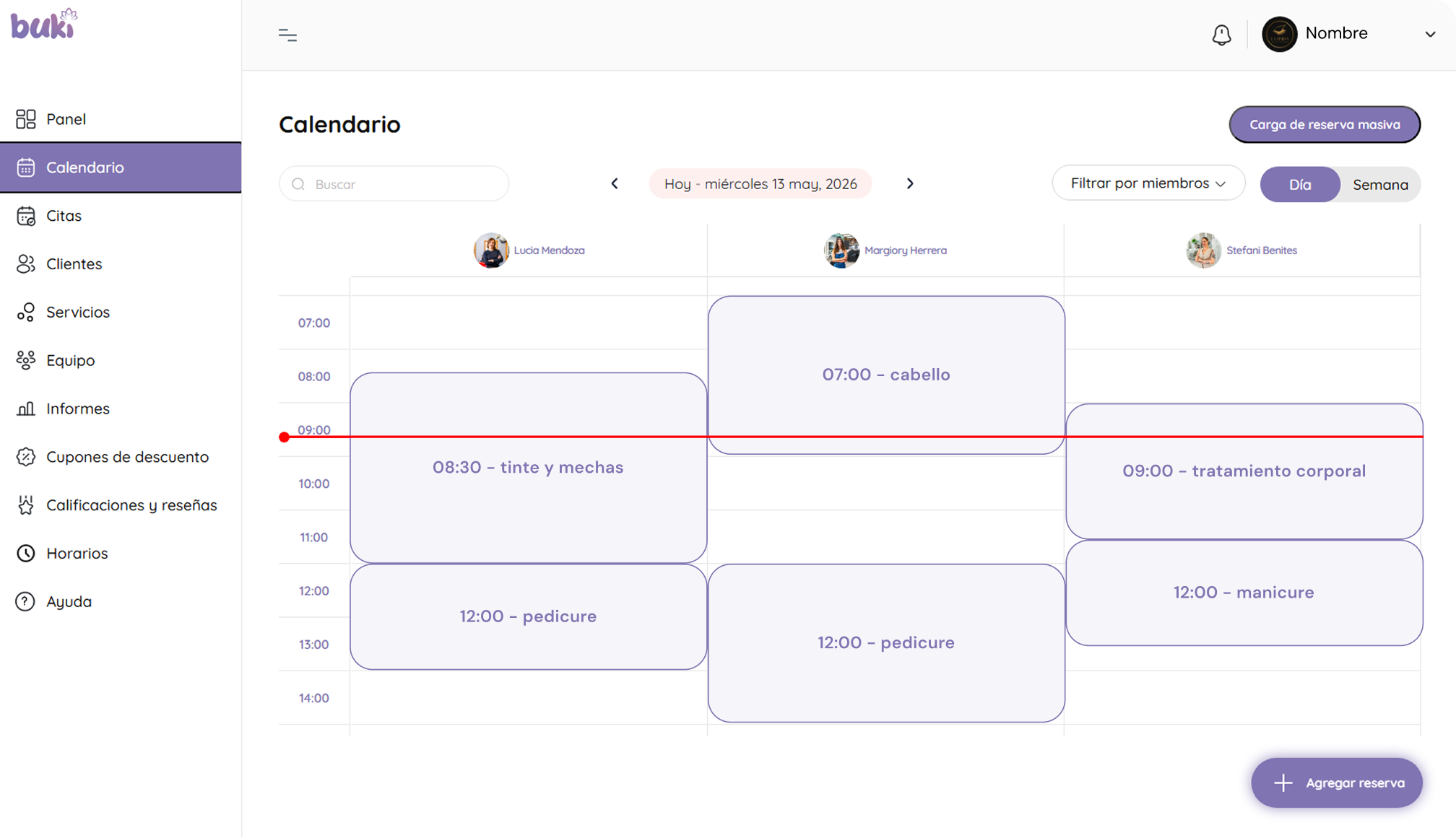Screen dimensions: 1456x838
Task: Click Agregar reserva button
Action: (1337, 782)
